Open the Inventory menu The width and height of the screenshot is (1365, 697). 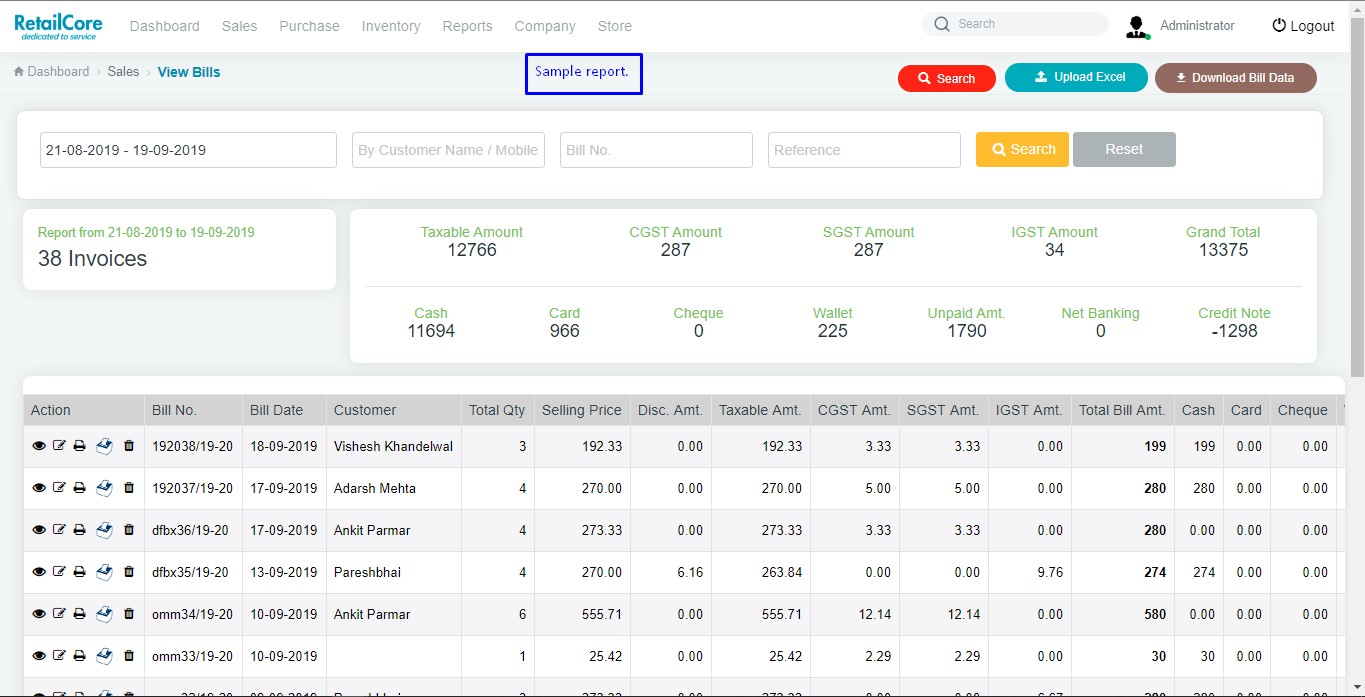point(391,26)
